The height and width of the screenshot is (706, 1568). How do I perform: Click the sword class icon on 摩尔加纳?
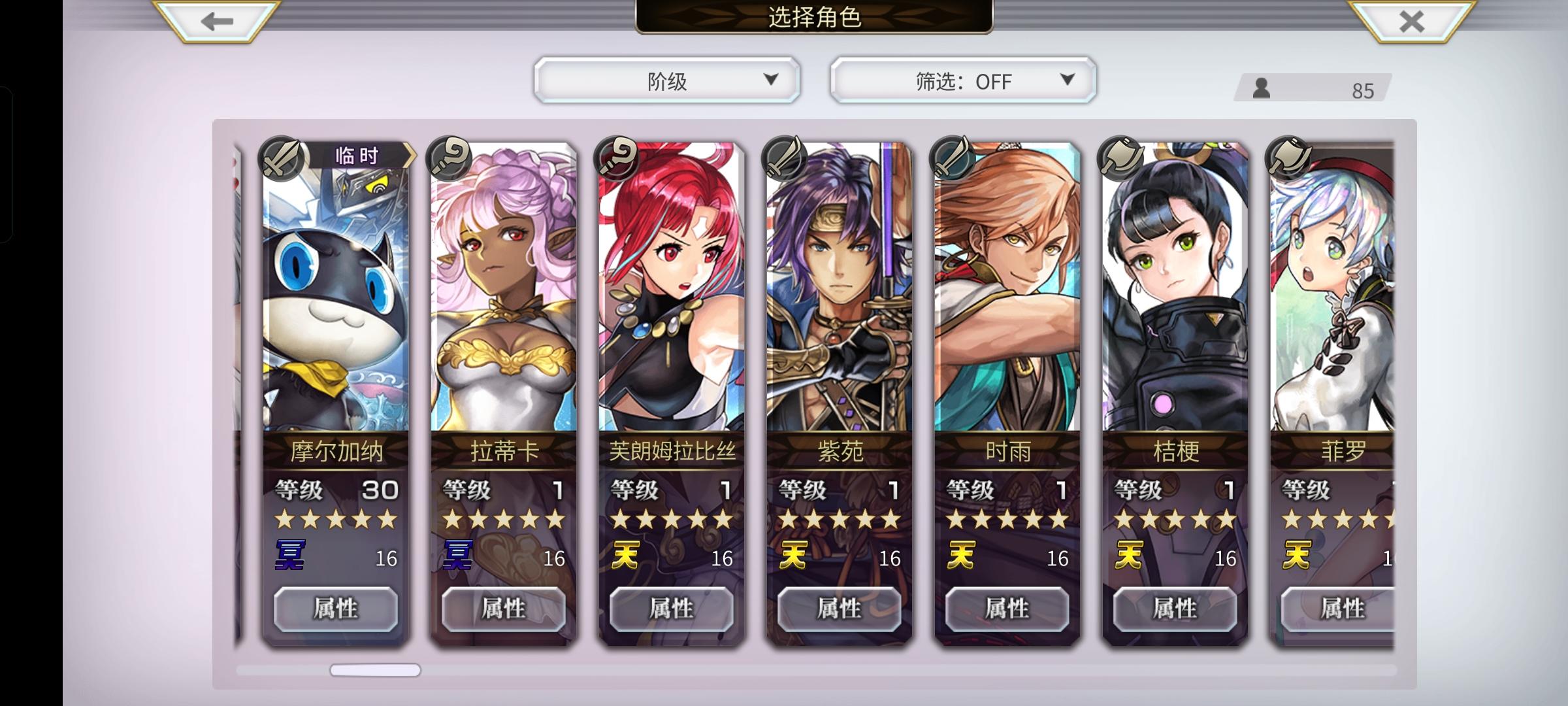281,158
